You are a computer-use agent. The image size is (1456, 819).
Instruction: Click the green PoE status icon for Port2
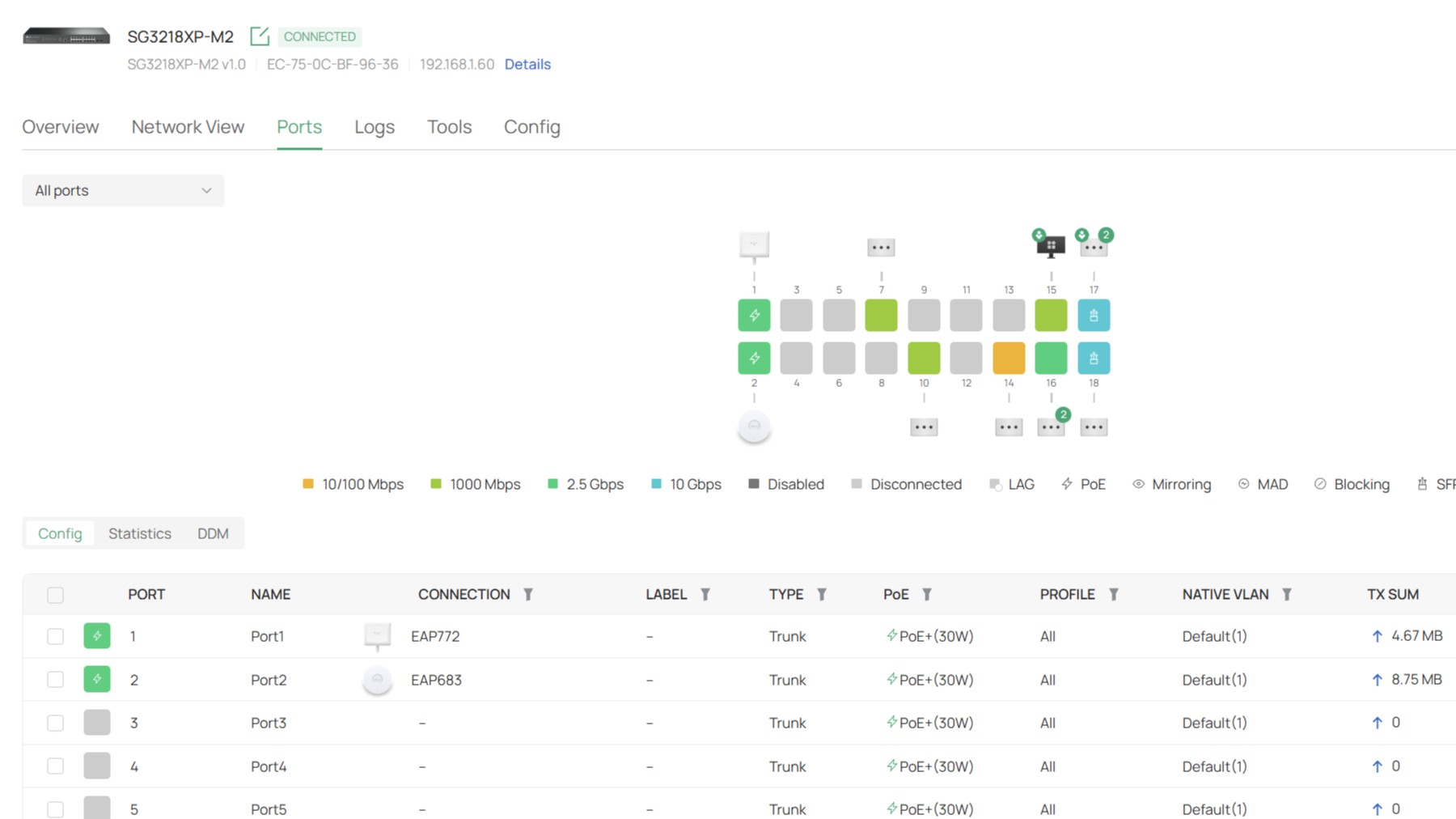[x=97, y=679]
